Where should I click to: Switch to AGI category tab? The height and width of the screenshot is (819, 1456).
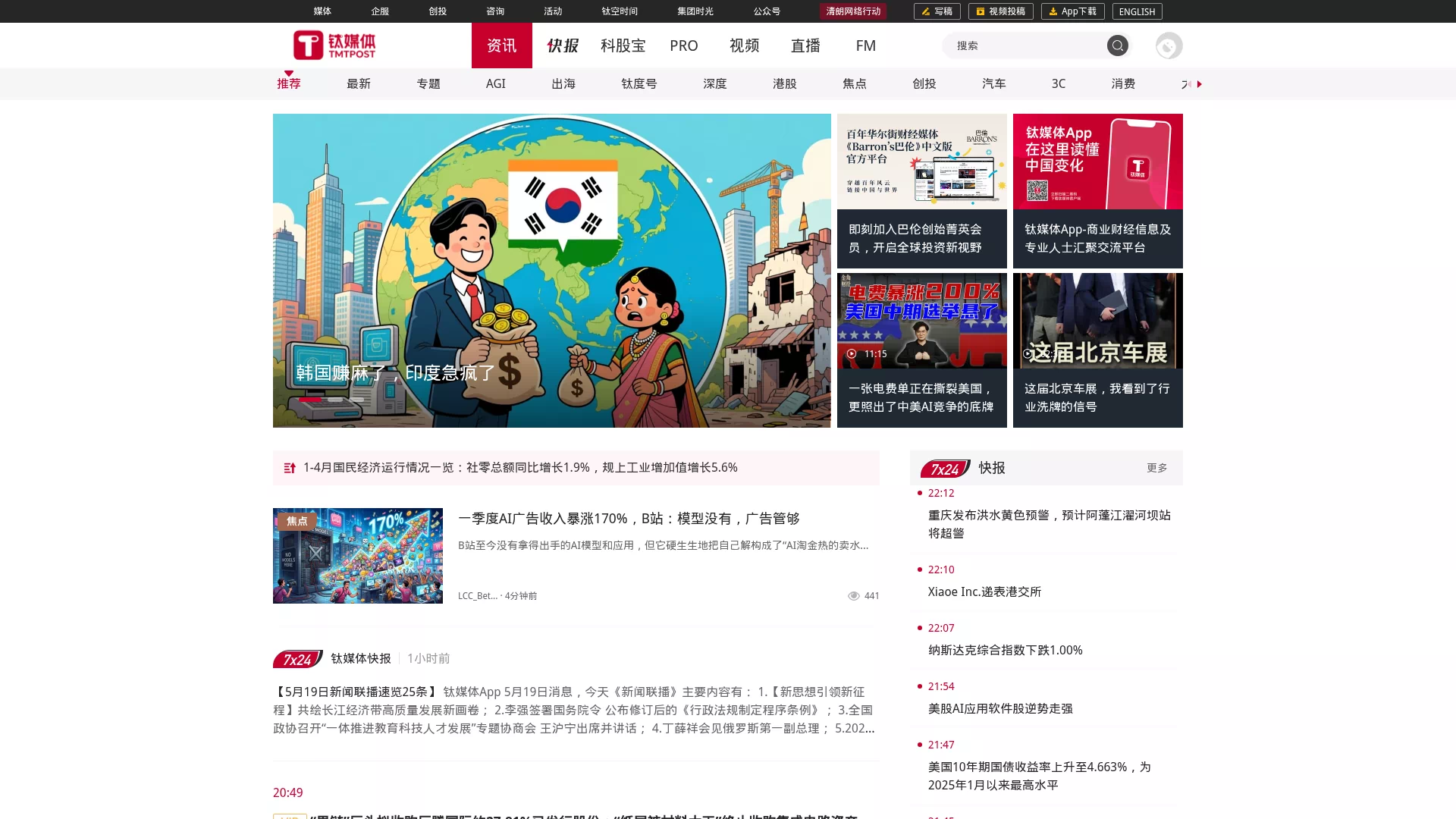pos(495,84)
